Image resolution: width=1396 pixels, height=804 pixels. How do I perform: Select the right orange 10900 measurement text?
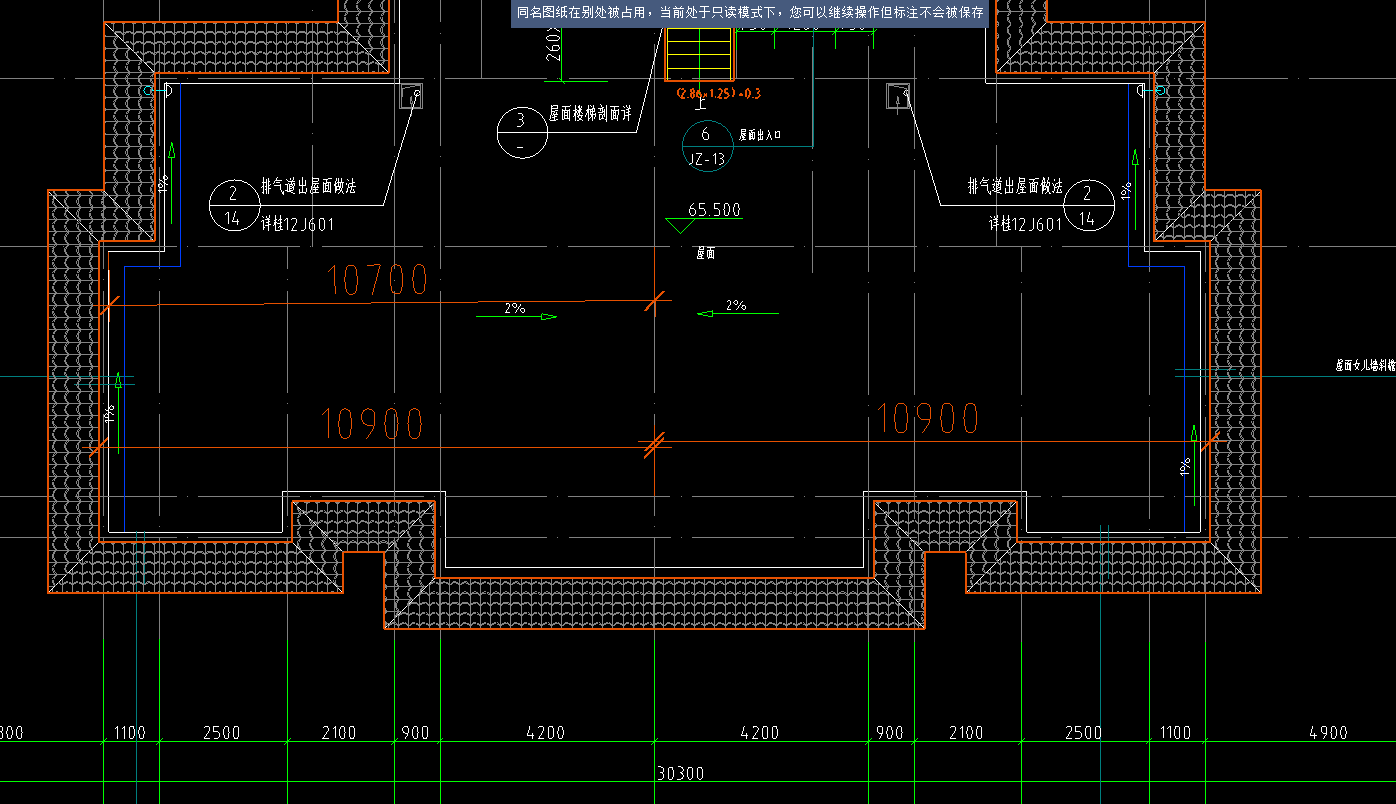(927, 418)
